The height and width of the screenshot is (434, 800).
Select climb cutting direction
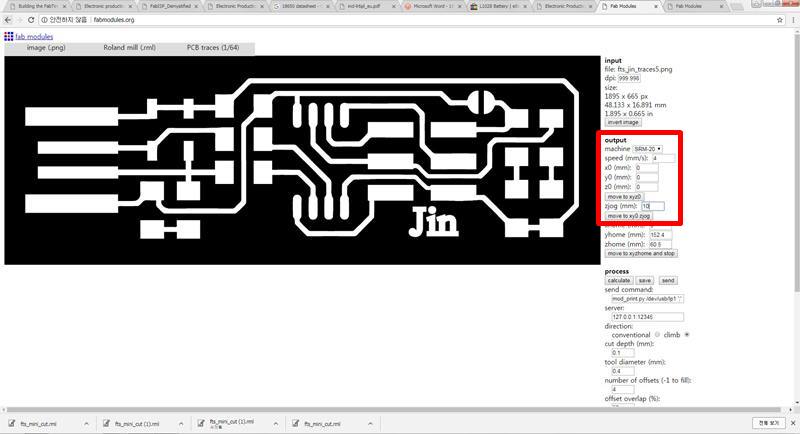point(687,335)
